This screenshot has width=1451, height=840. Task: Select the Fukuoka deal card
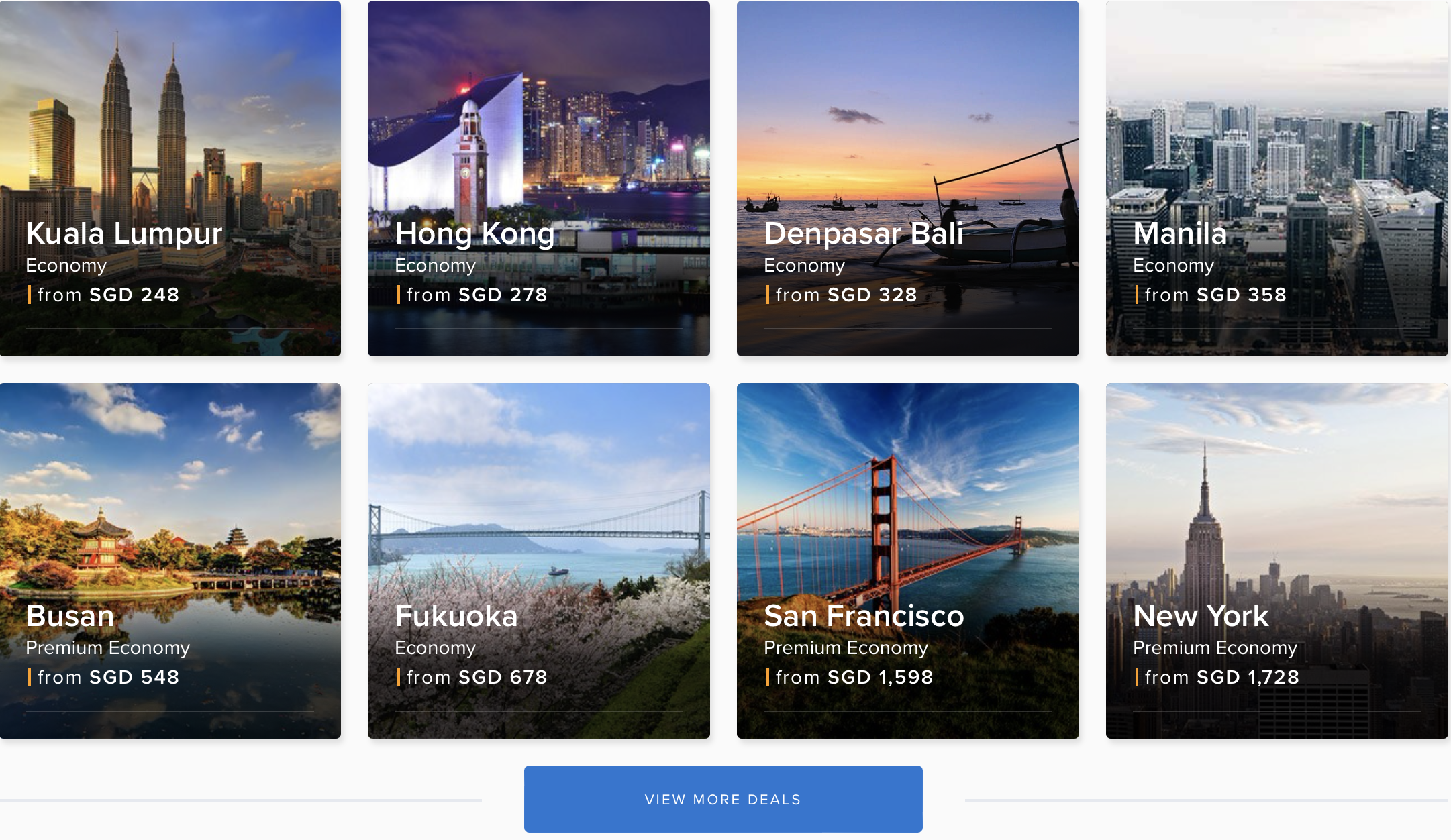pyautogui.click(x=539, y=561)
